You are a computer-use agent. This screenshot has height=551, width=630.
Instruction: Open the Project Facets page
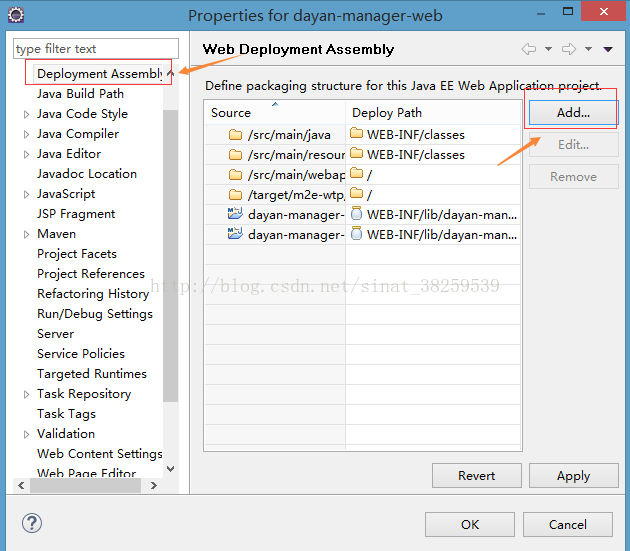point(77,254)
